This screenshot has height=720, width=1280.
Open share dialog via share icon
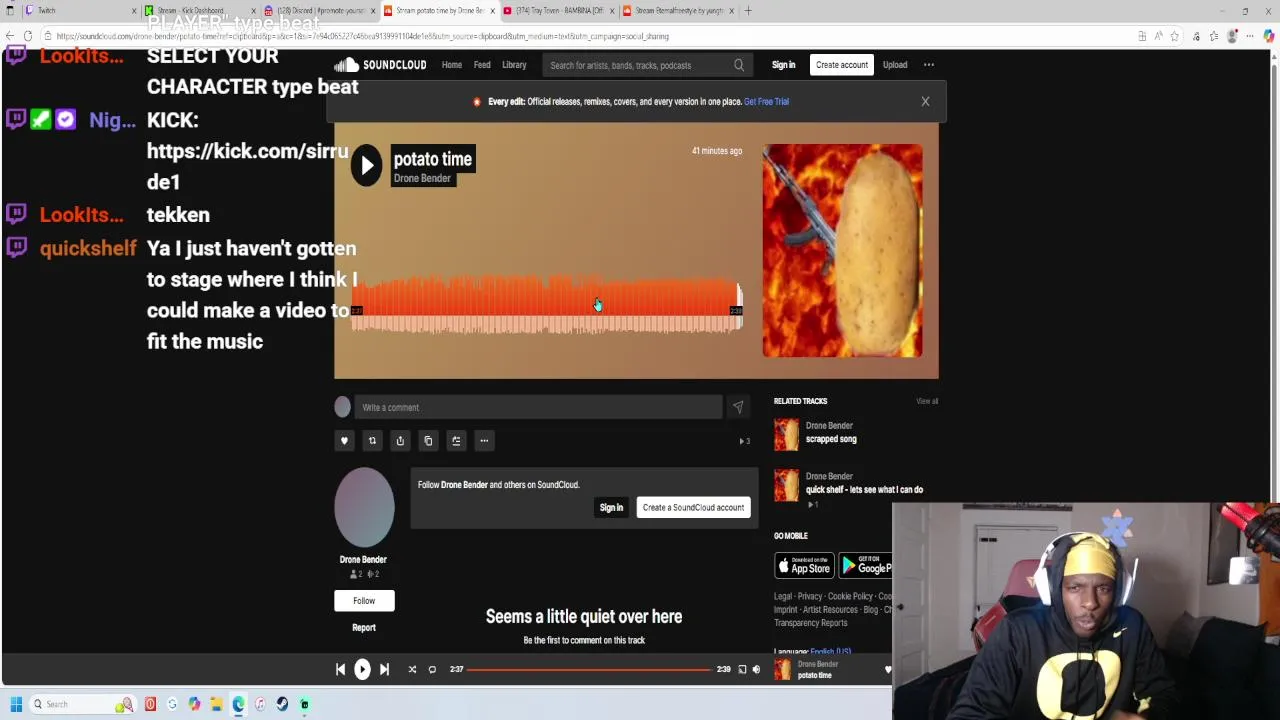[x=400, y=441]
